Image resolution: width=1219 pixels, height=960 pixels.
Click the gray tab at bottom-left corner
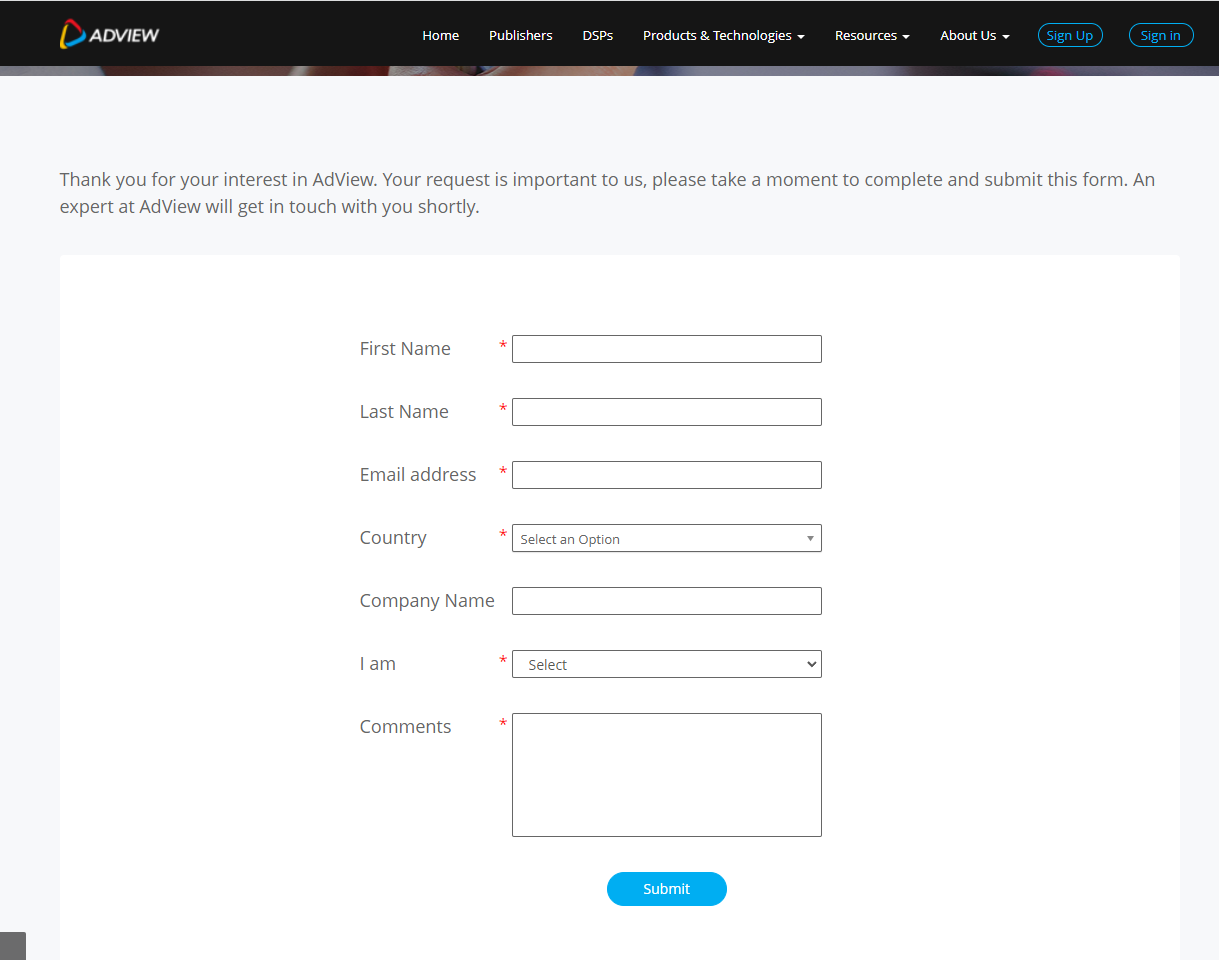click(x=12, y=946)
